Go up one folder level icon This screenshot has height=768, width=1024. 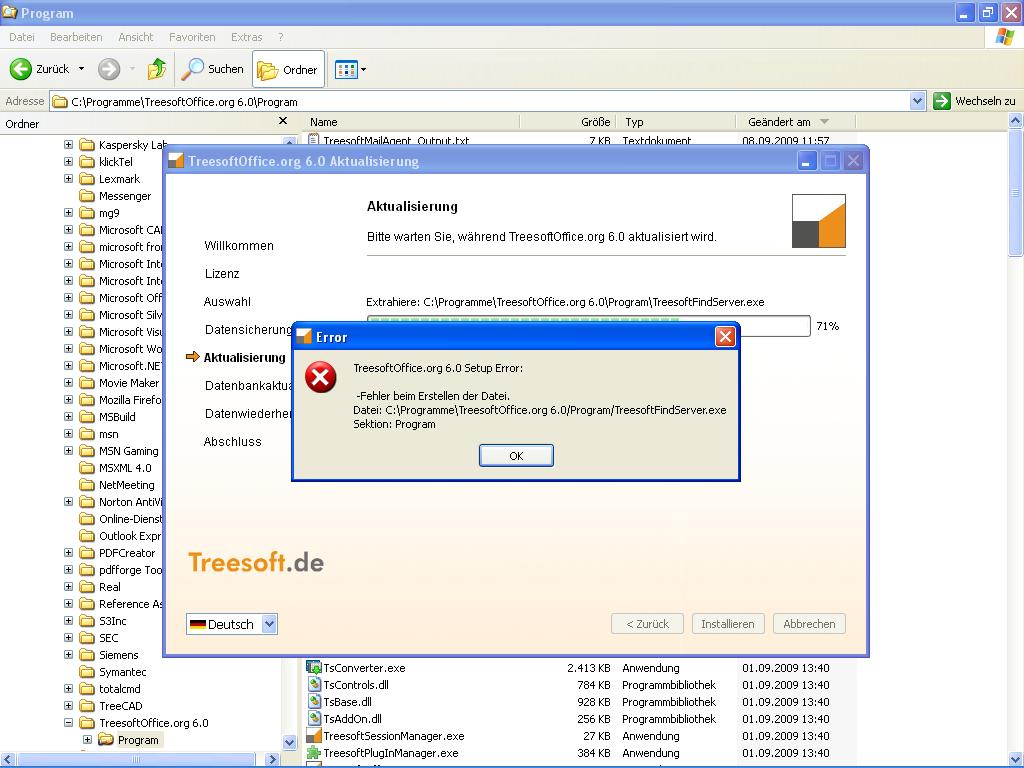pyautogui.click(x=157, y=69)
